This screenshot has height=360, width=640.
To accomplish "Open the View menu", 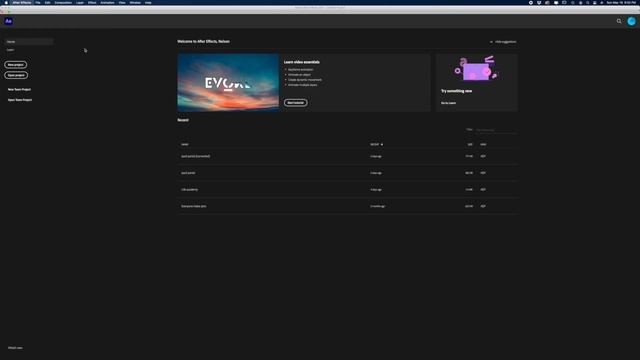I will pos(122,2).
